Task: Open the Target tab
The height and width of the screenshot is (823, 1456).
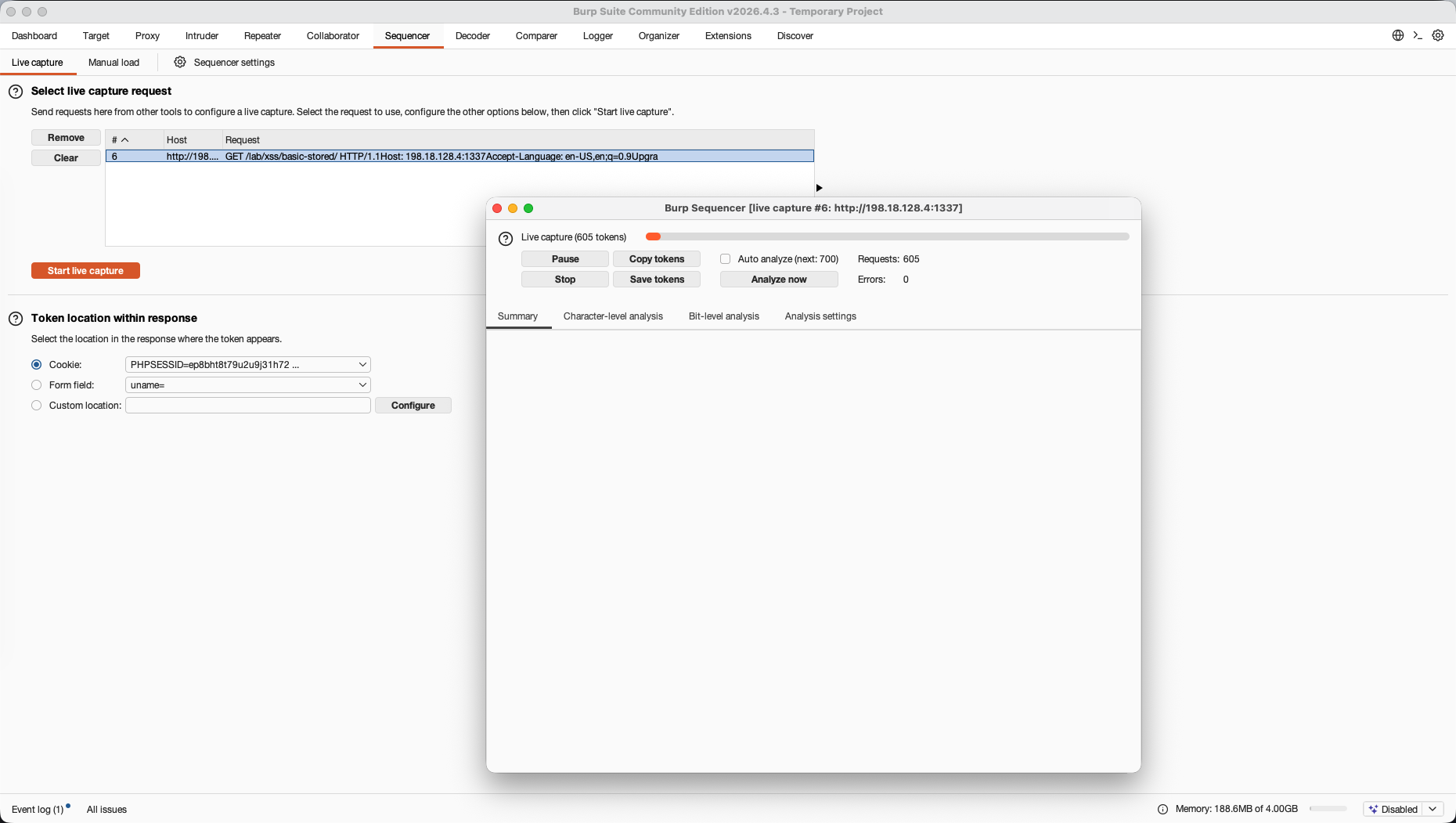Action: 96,35
